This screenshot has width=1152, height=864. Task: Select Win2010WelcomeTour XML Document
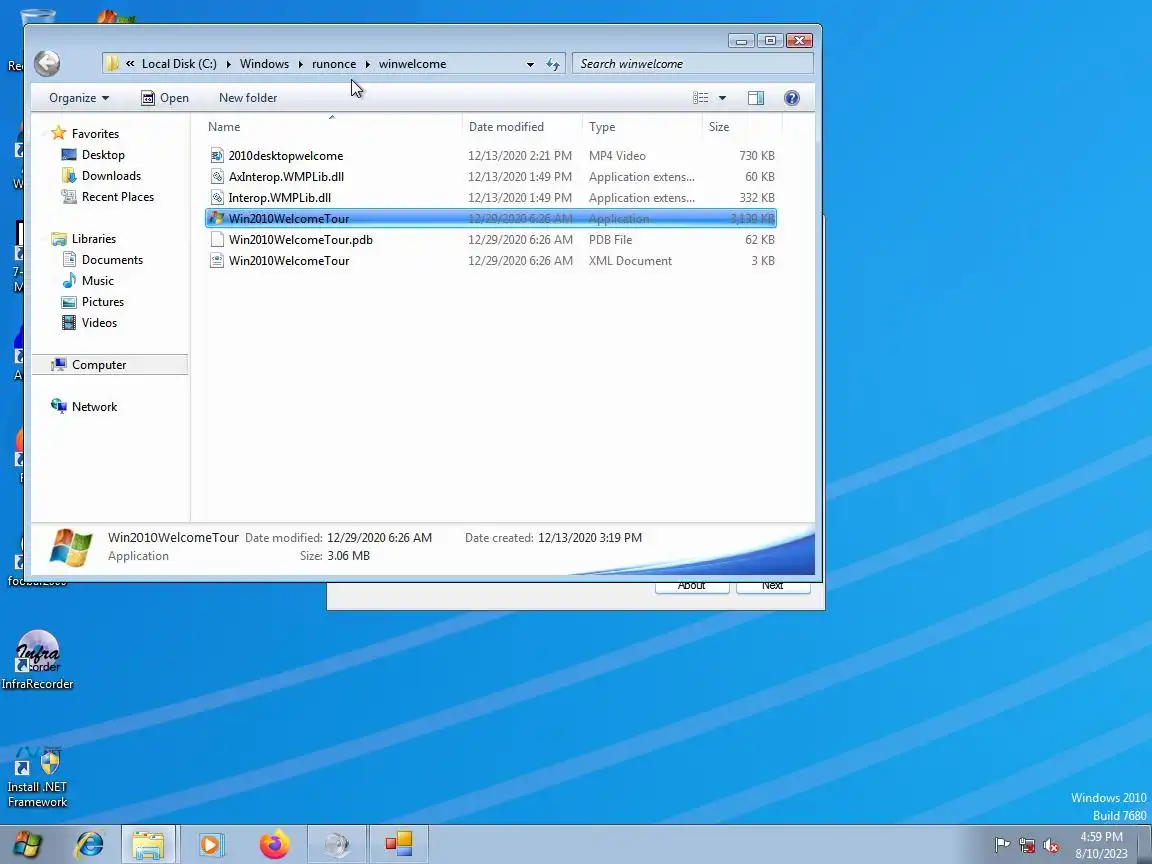point(491,261)
